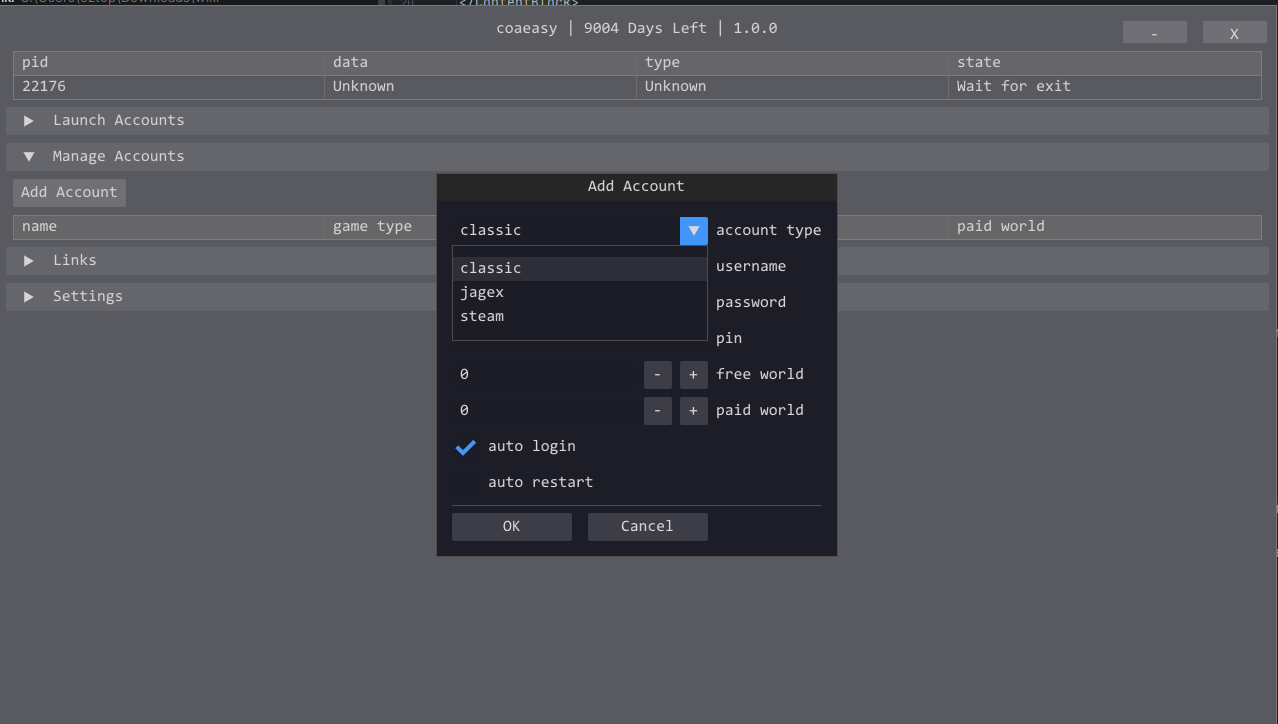Confirm with the OK button
The width and height of the screenshot is (1278, 724).
(511, 526)
